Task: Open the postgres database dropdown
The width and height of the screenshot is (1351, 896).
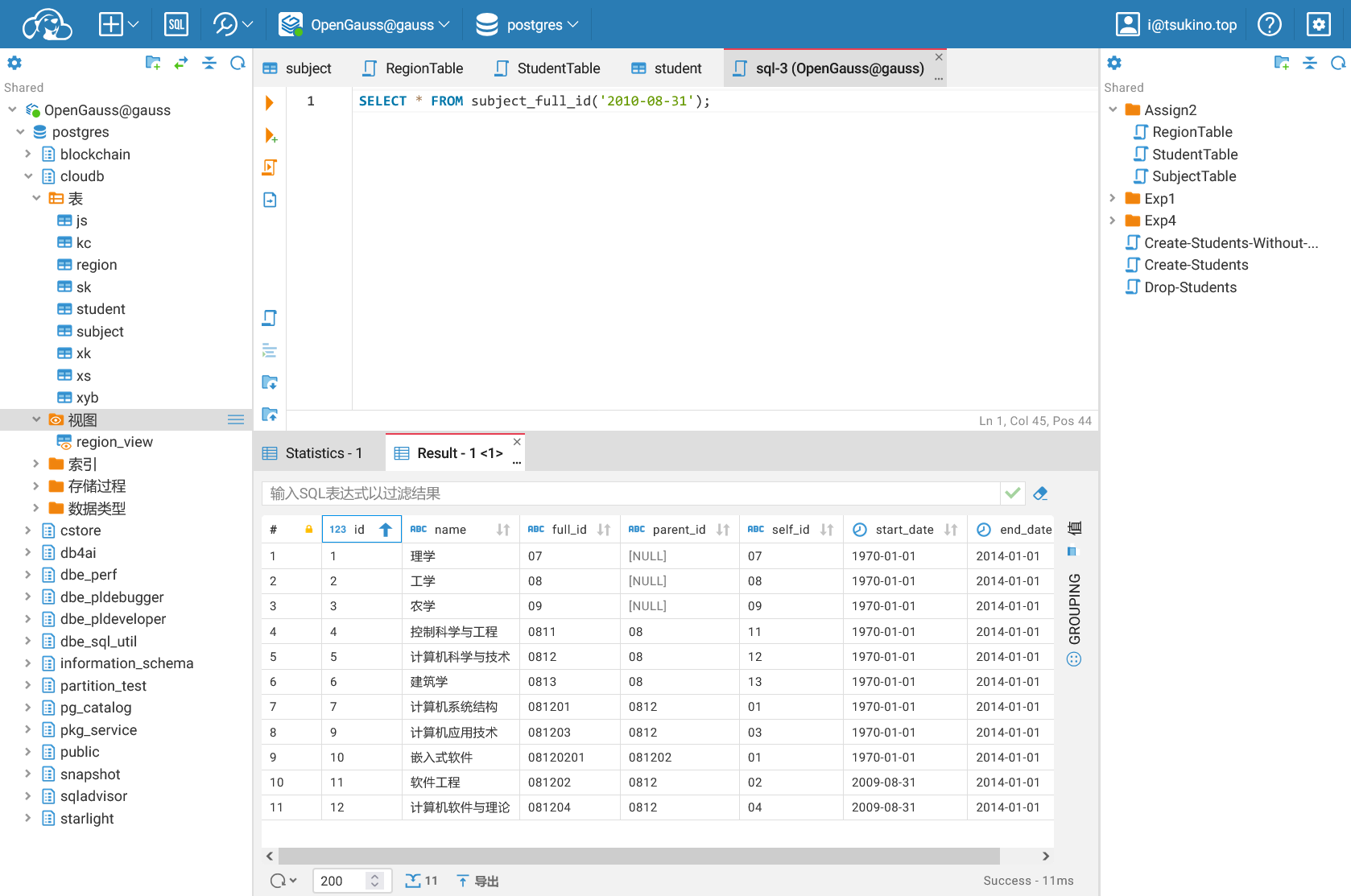Action: click(x=527, y=25)
